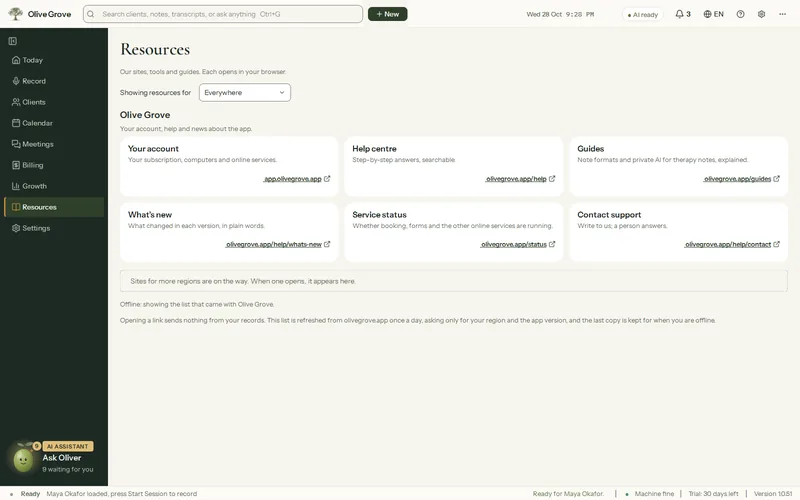800x500 pixels.
Task: Click the Growth chart icon
Action: [16, 186]
